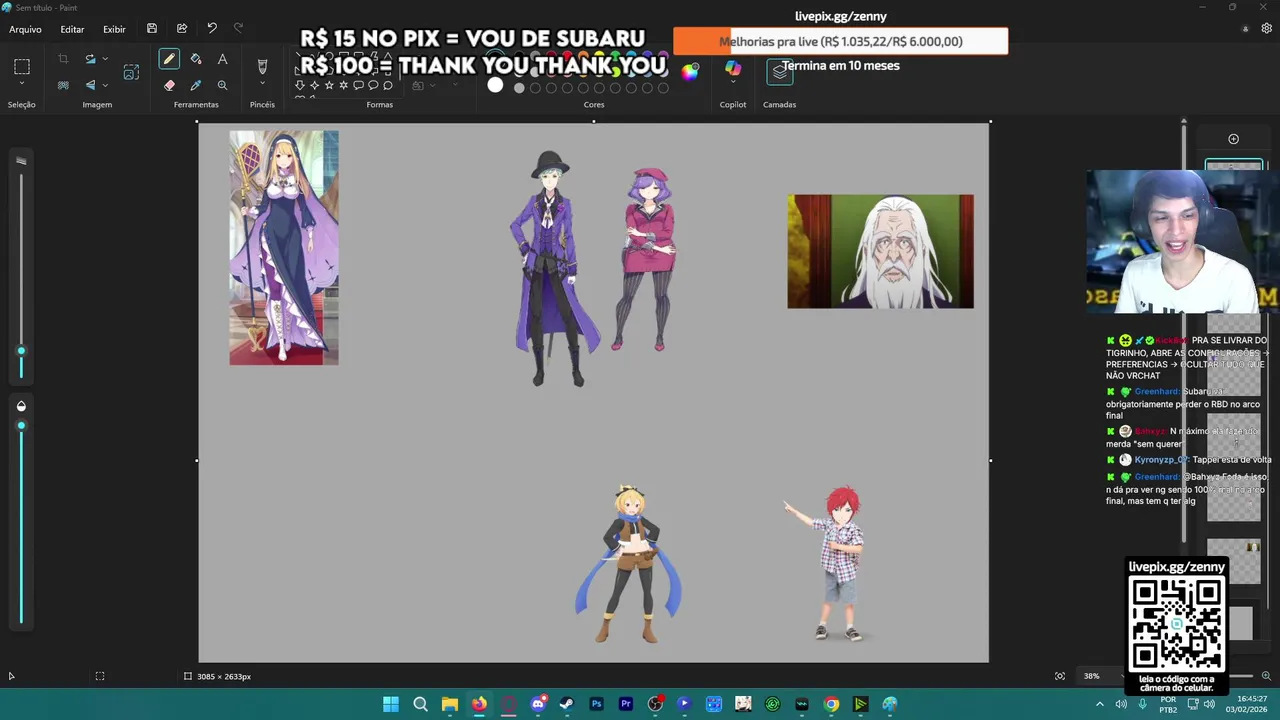The image size is (1280, 720).
Task: Click the fit-to-window icon in status bar
Action: tap(1060, 676)
